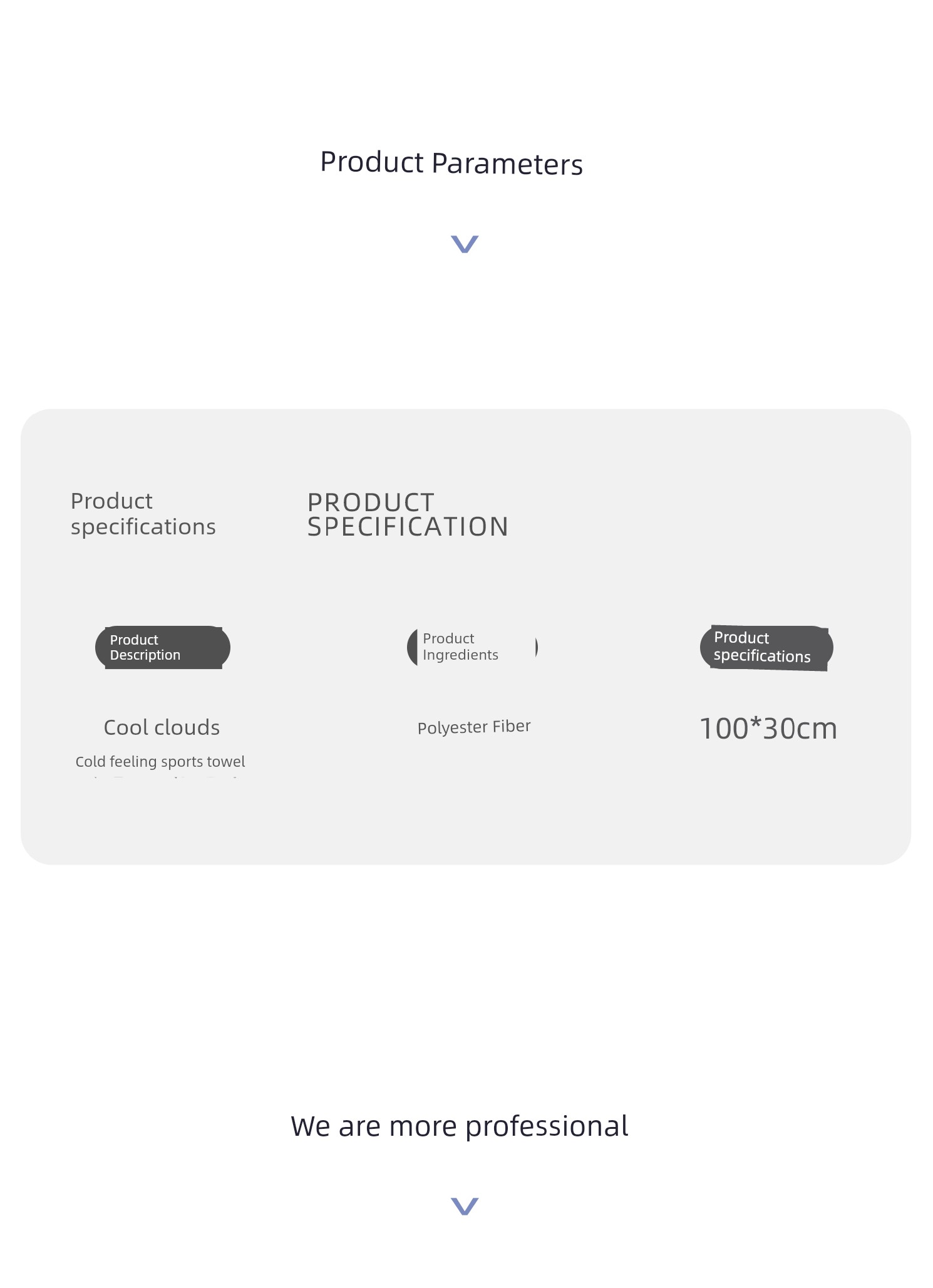Select the Product Description dark badge
The height and width of the screenshot is (1288, 933).
(163, 647)
